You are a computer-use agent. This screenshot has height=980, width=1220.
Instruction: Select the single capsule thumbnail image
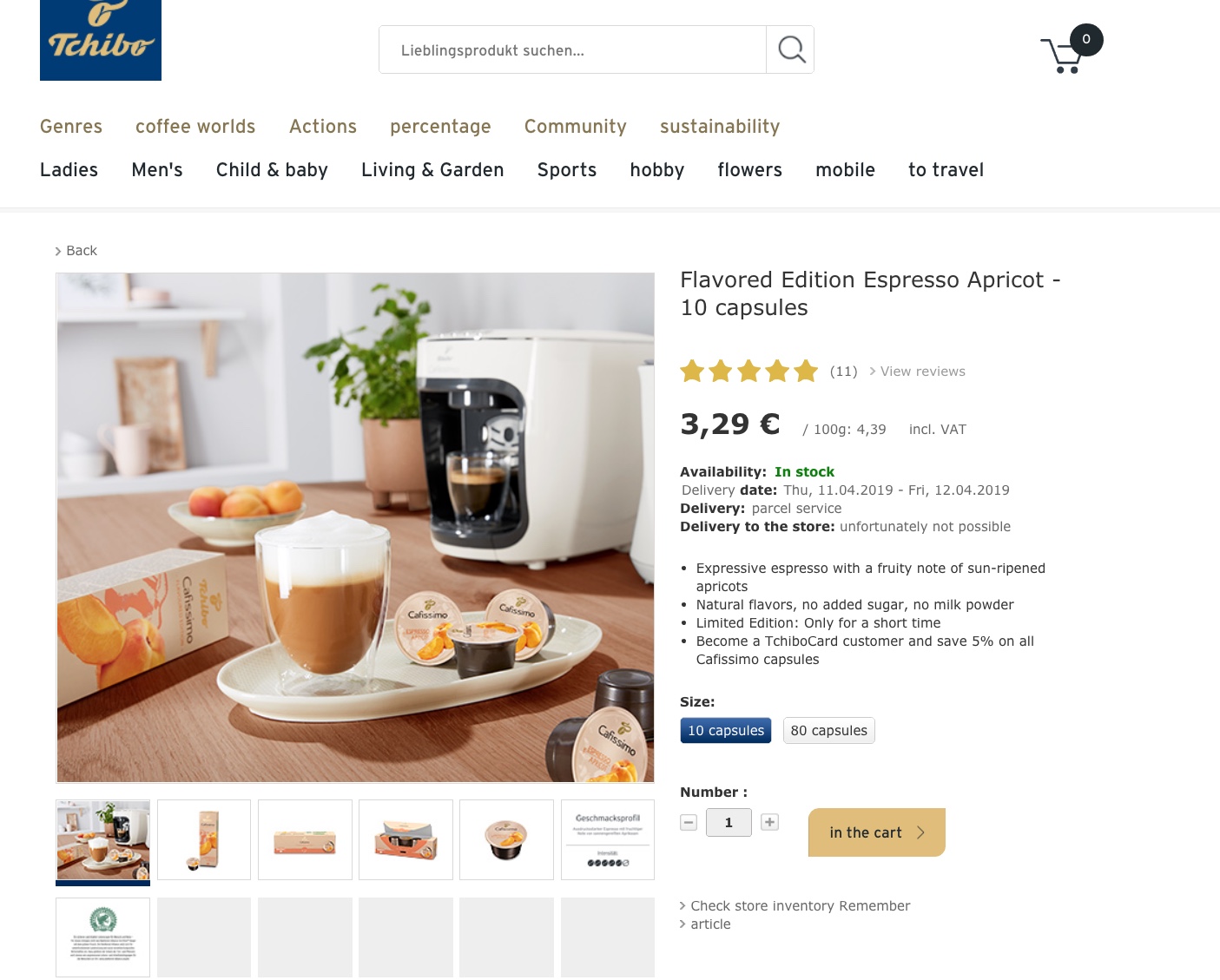click(507, 840)
